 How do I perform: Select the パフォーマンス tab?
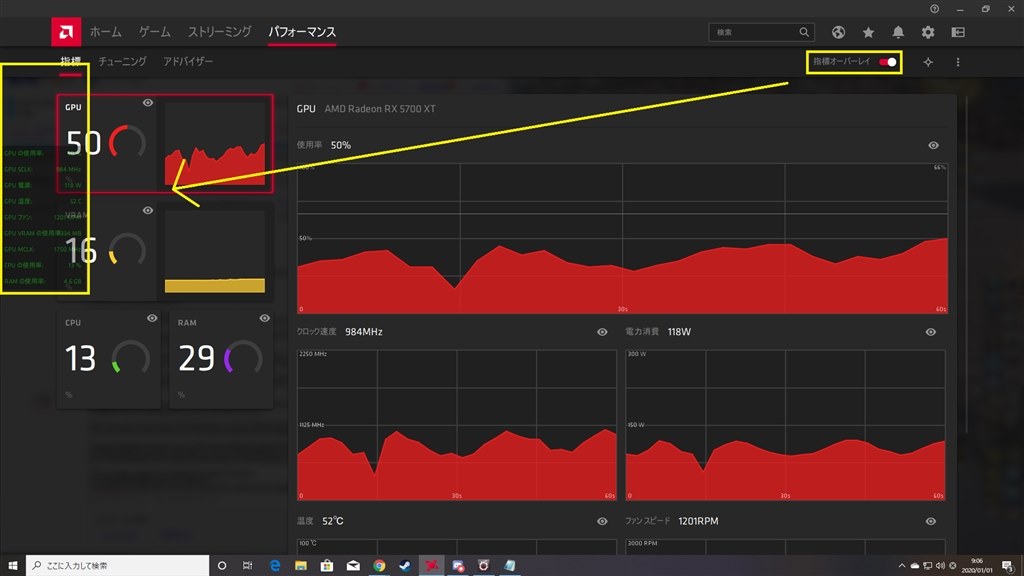[302, 32]
